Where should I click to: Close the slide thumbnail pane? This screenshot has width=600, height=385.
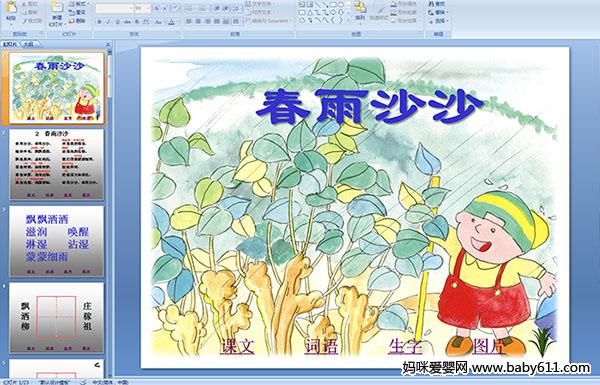[x=108, y=44]
